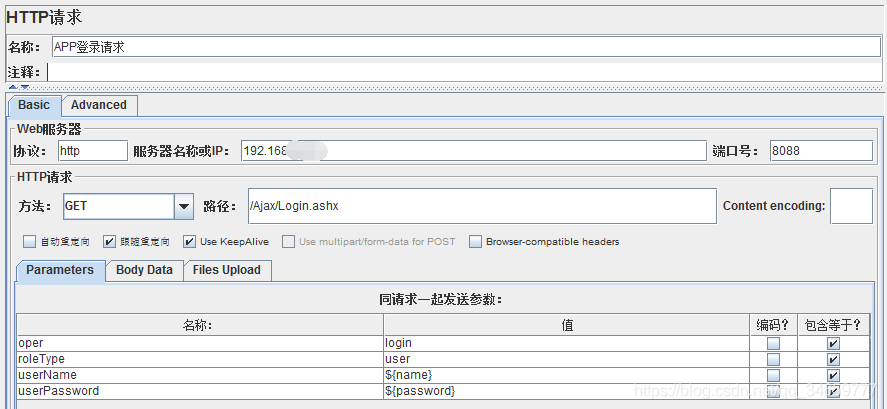Image resolution: width=887 pixels, height=409 pixels.
Task: Click the Content encoding field
Action: point(851,206)
